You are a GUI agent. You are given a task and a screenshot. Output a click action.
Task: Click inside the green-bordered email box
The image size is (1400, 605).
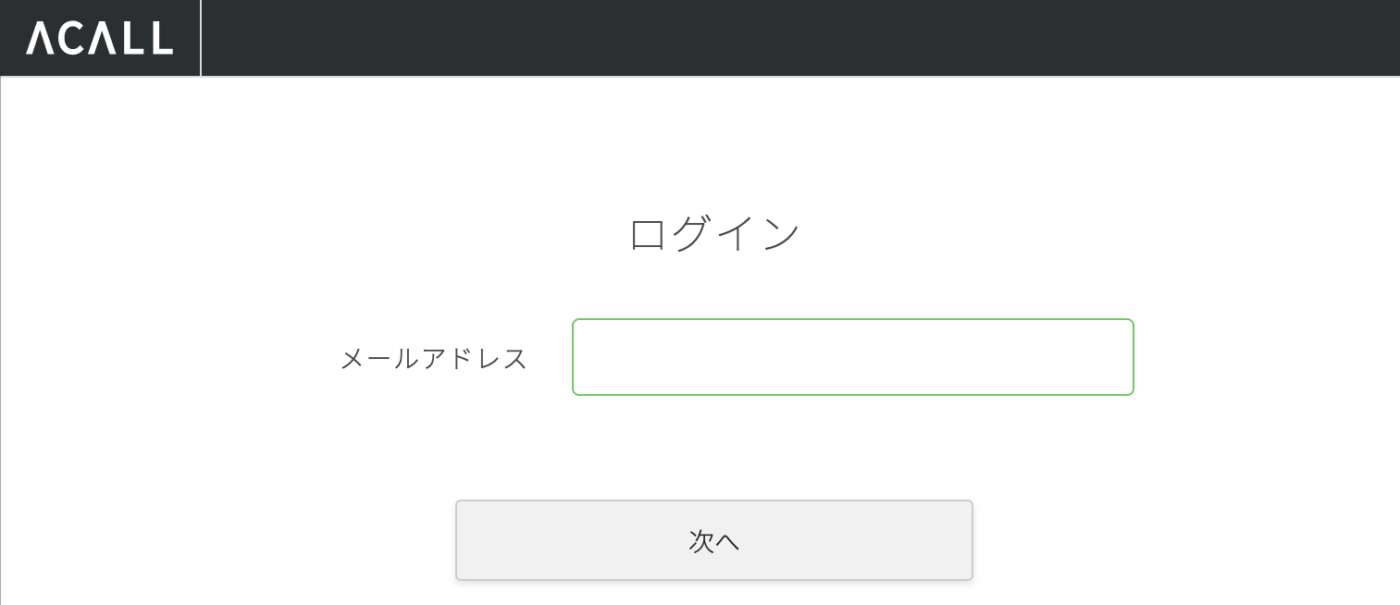tap(853, 357)
